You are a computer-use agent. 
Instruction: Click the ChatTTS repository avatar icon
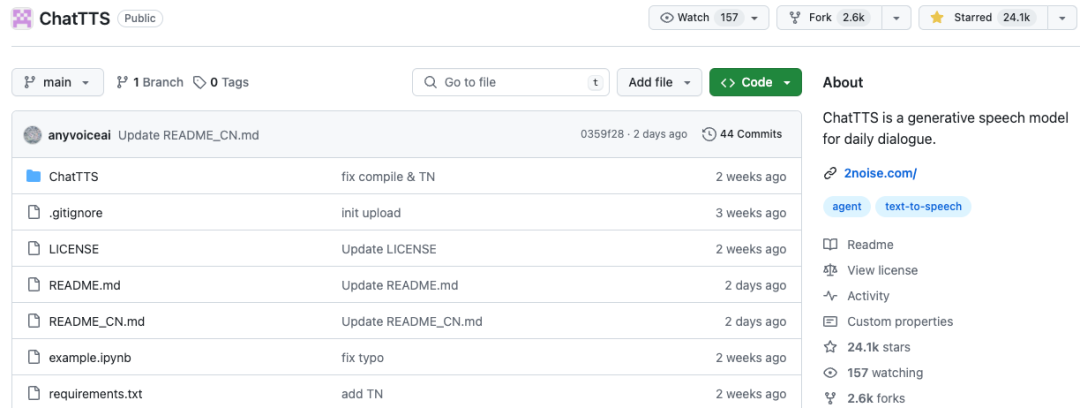(22, 18)
